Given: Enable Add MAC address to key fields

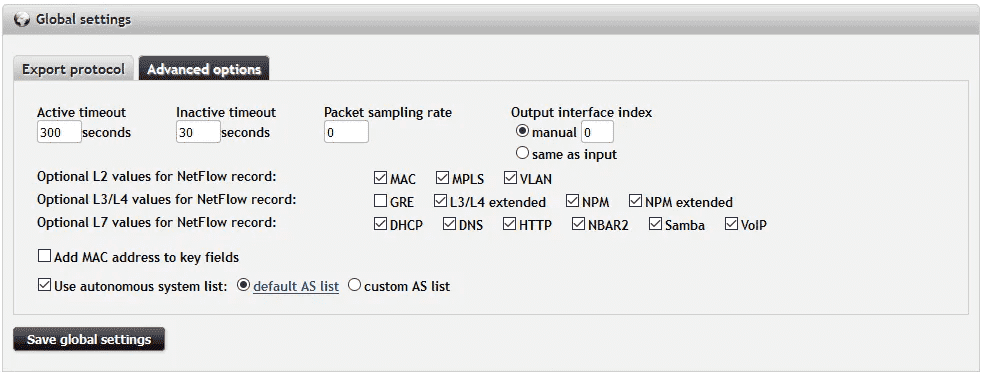Looking at the screenshot, I should tap(45, 256).
